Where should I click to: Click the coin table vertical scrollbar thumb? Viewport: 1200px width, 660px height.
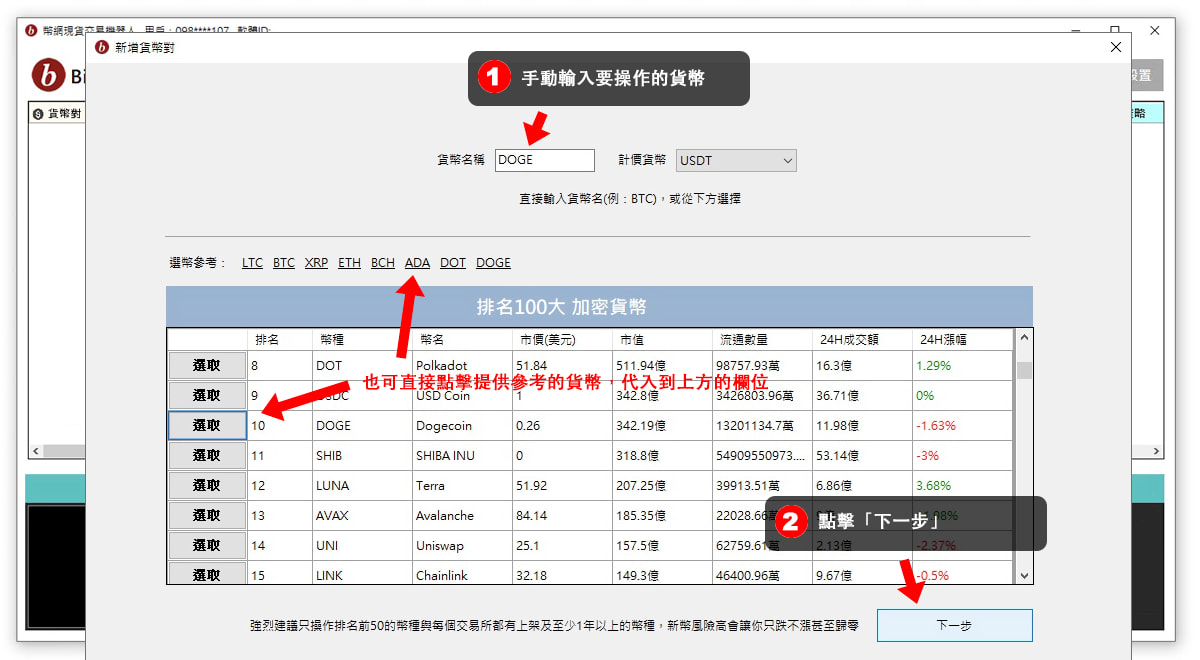point(1023,371)
